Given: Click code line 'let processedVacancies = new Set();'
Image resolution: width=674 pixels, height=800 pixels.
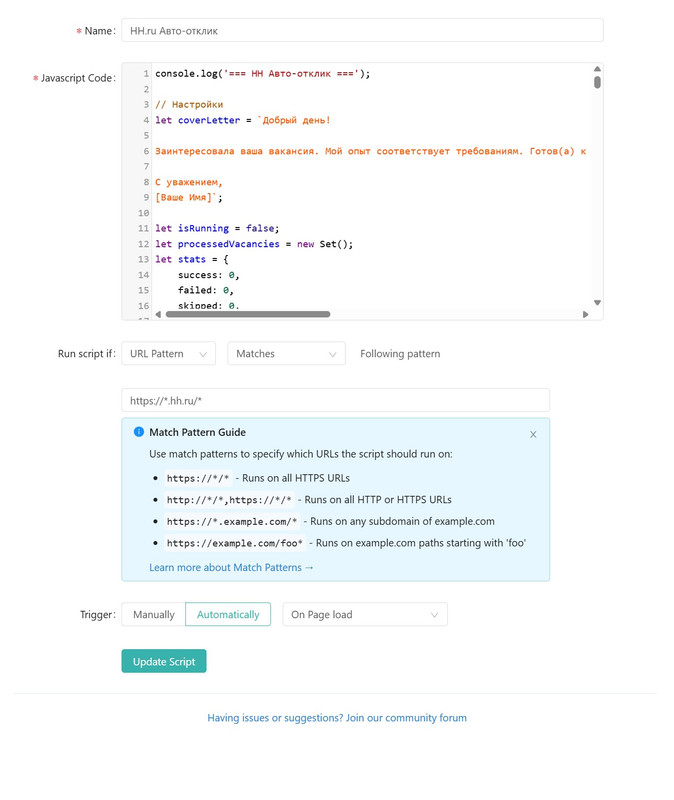Looking at the screenshot, I should [254, 244].
